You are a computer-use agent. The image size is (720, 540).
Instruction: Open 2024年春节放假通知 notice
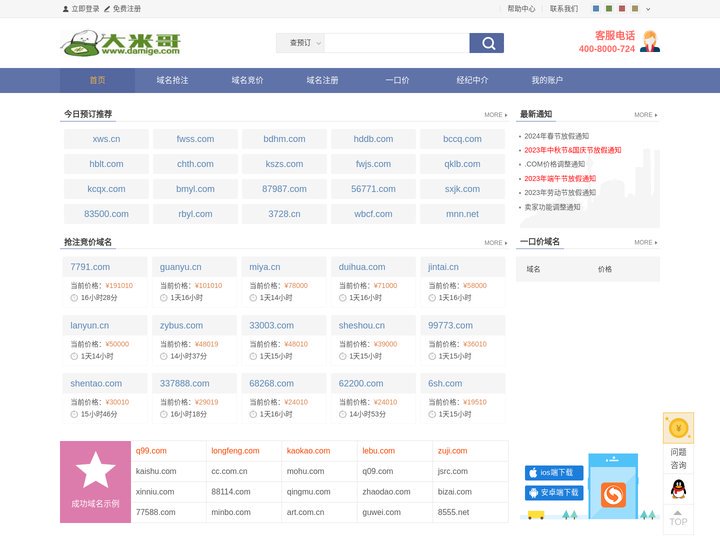click(x=557, y=136)
